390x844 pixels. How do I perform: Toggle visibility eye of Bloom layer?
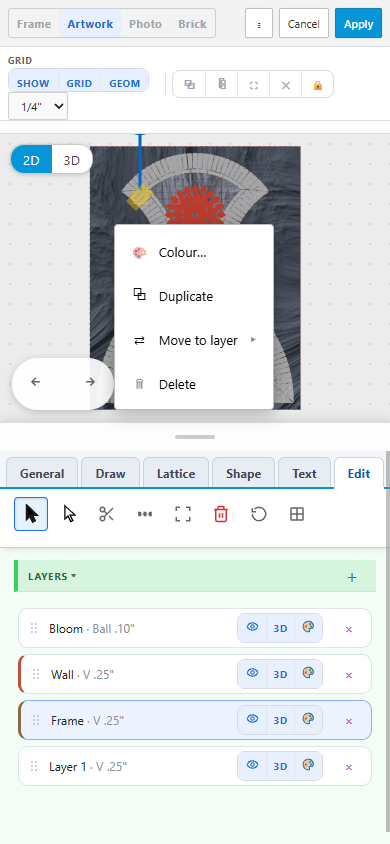(x=252, y=628)
